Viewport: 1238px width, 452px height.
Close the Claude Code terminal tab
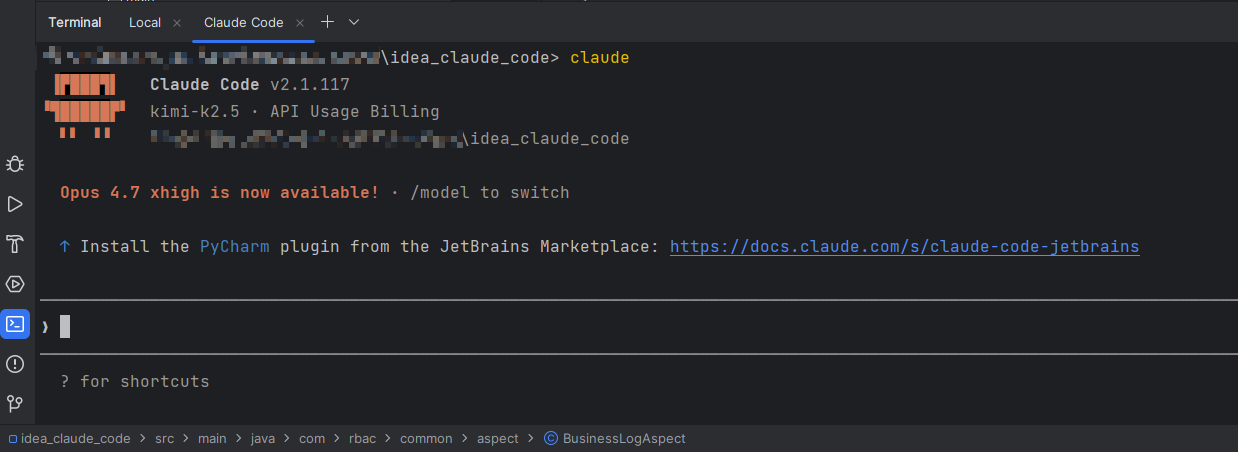[x=300, y=22]
